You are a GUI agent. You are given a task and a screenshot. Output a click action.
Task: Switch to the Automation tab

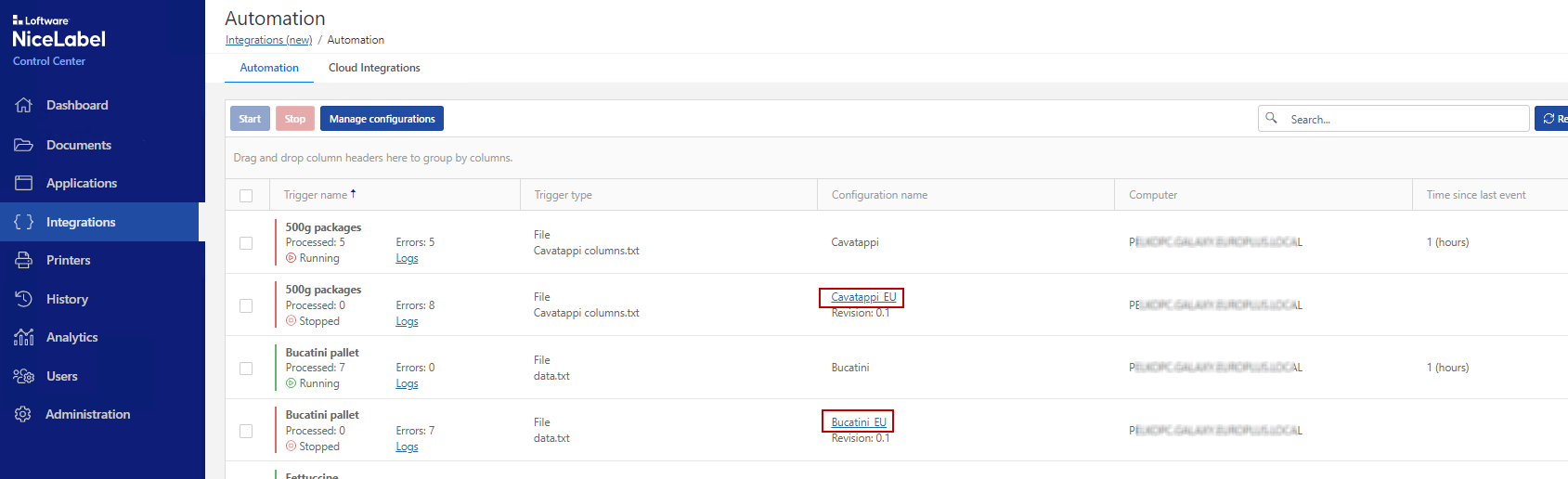pos(269,68)
